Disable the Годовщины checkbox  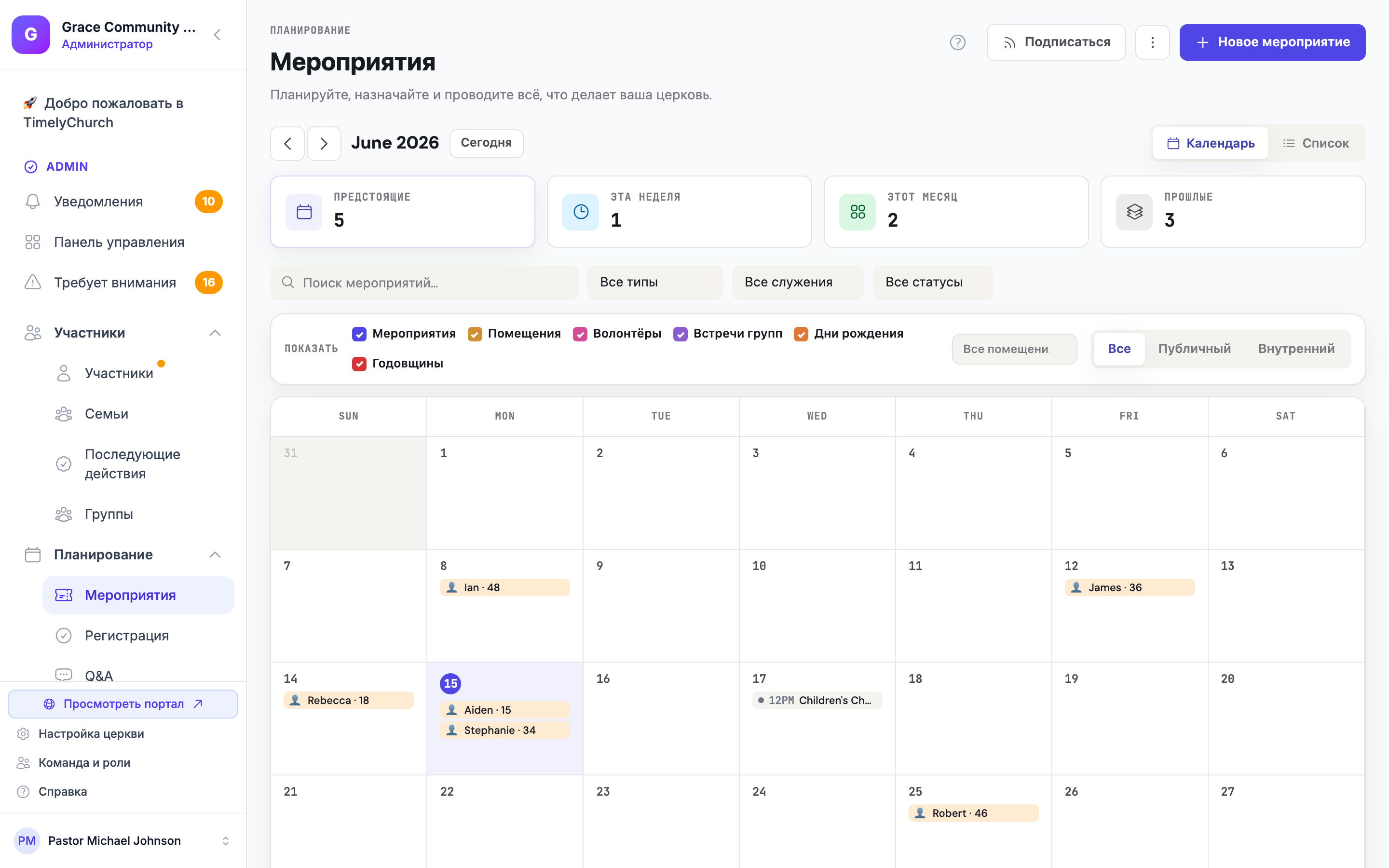(359, 364)
